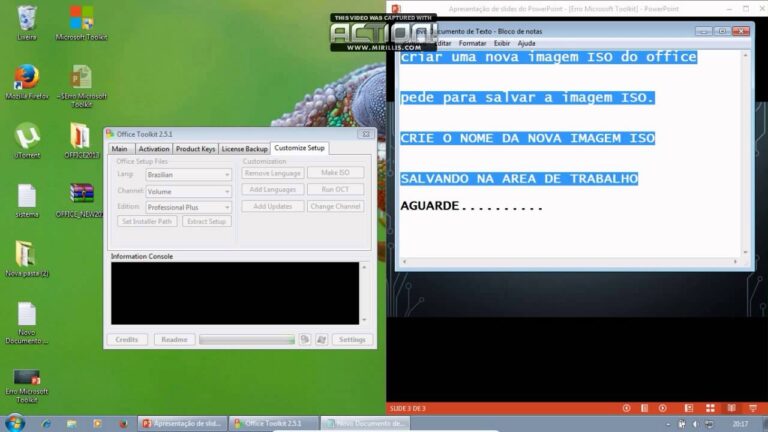Open the OFFICE2013 folder icon
The image size is (768, 432).
[x=81, y=141]
